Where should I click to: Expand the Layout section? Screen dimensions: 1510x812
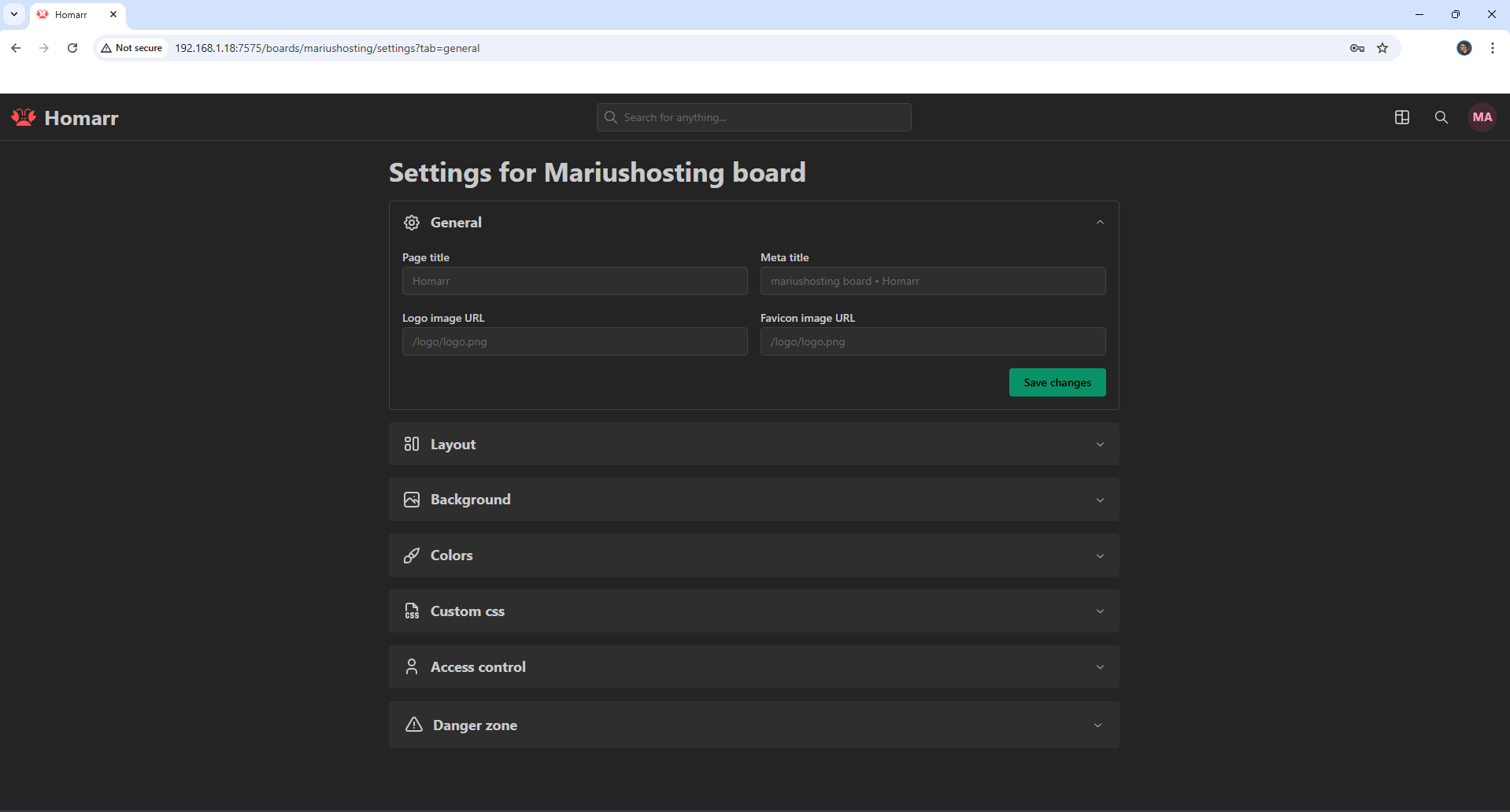coord(754,444)
